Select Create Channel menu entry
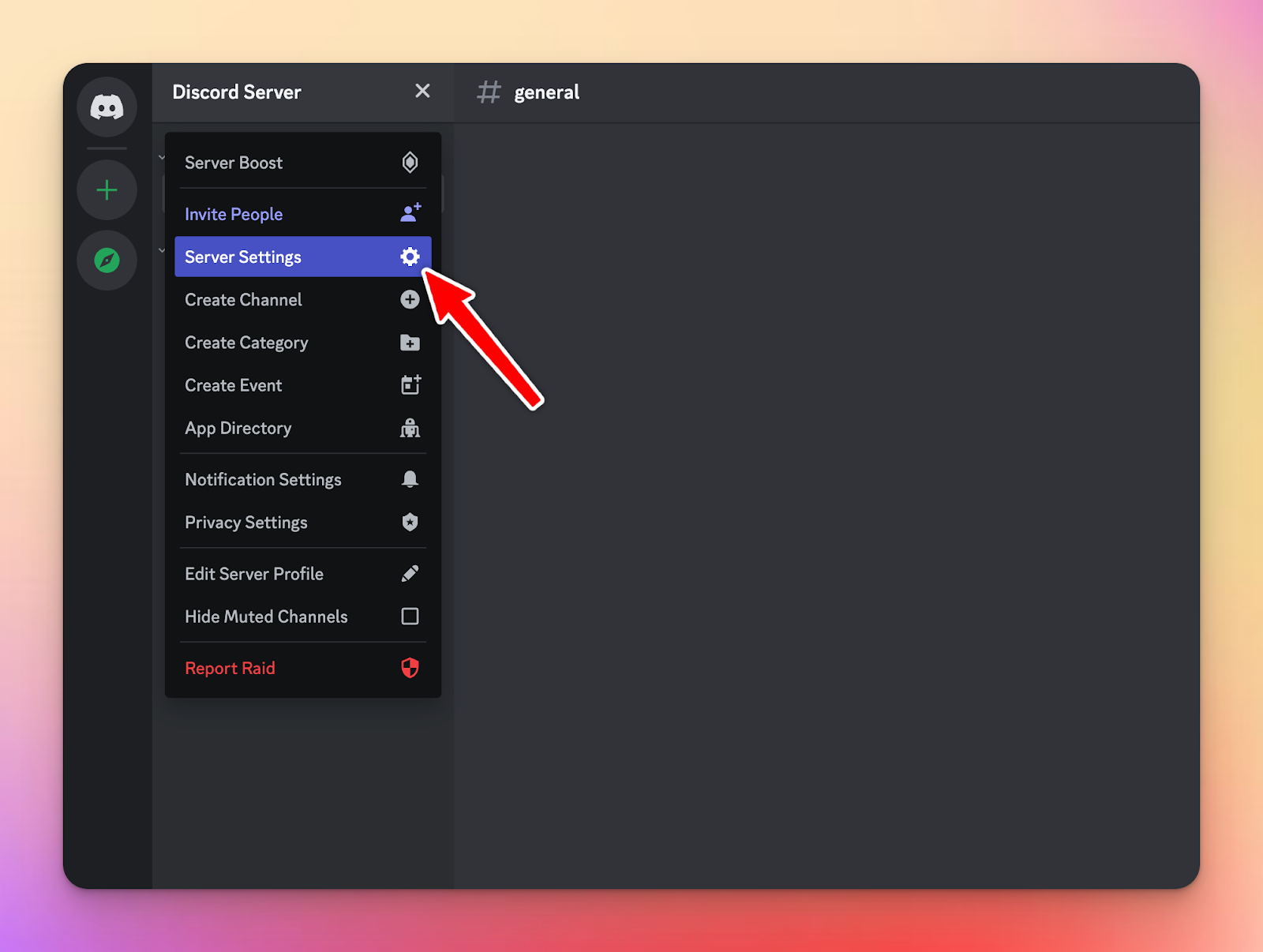 (x=303, y=300)
